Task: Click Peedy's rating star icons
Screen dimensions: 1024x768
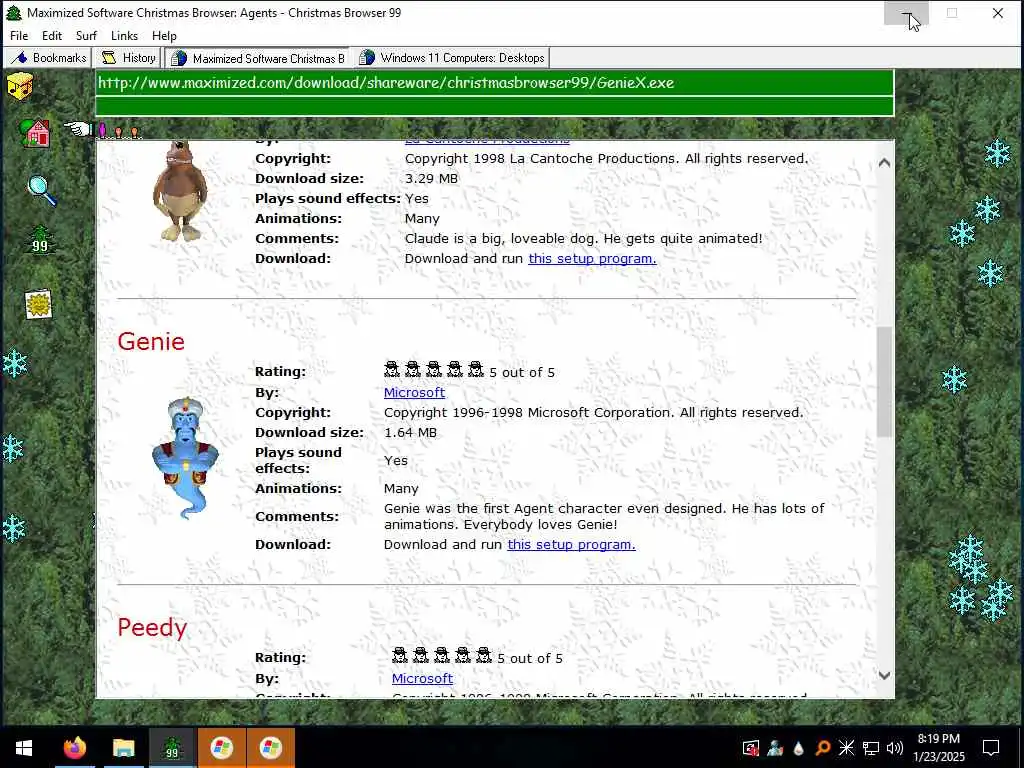Action: (442, 656)
